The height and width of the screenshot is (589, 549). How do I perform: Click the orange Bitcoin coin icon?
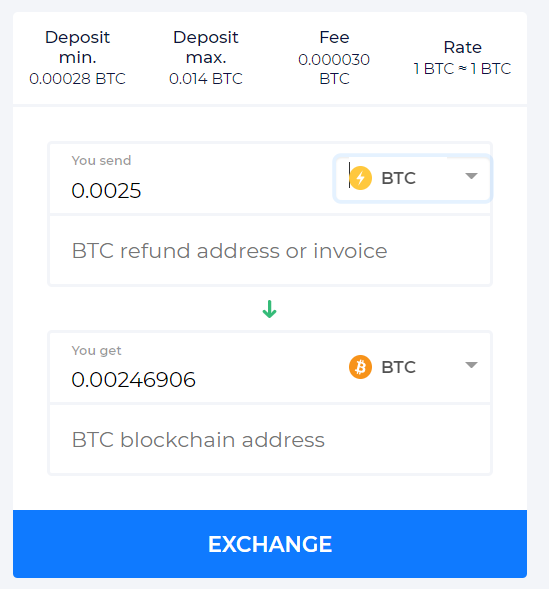(x=360, y=367)
